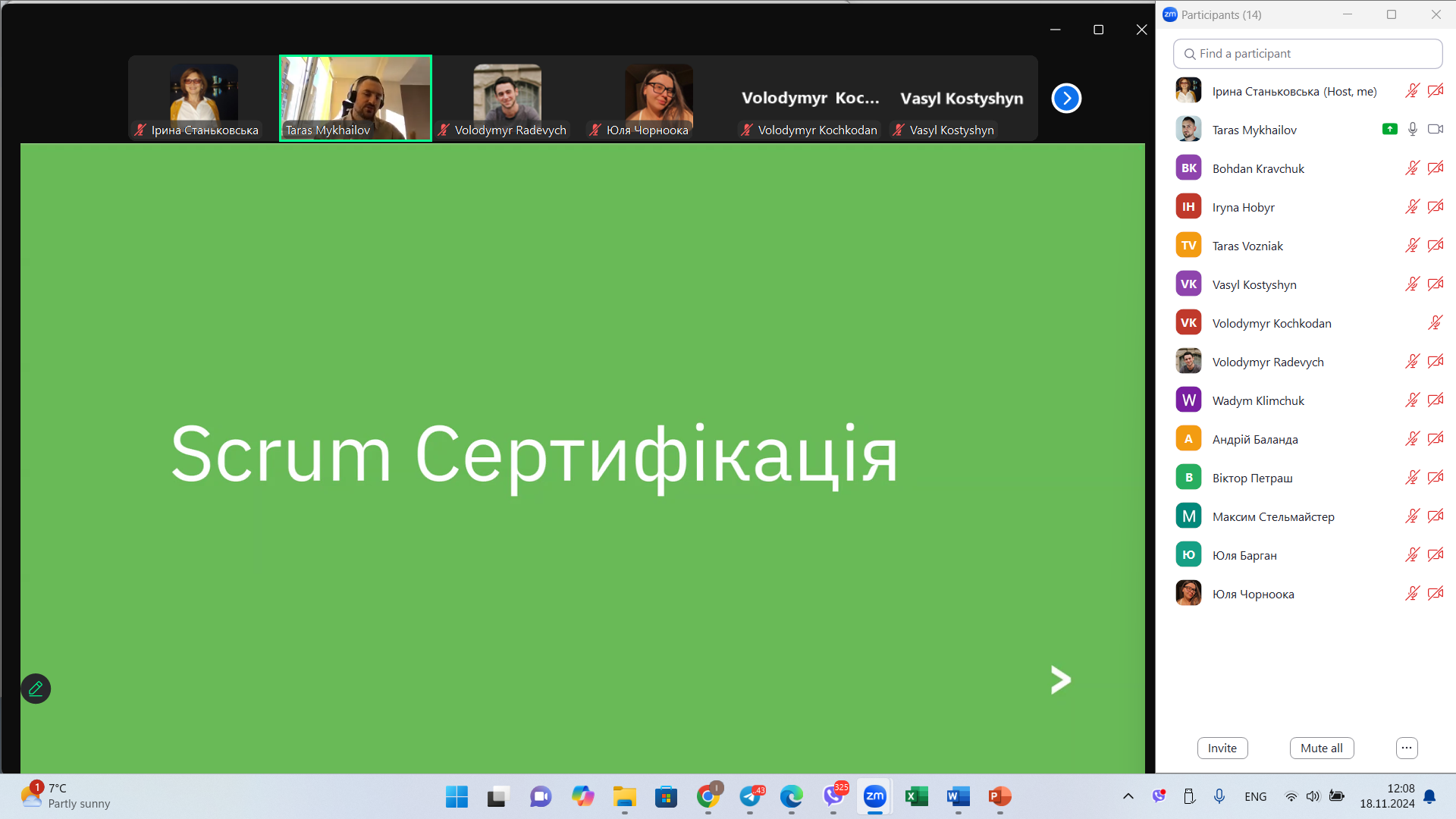Screen dimensions: 1456x819
Task: Open PowerPoint from the taskbar
Action: pyautogui.click(x=999, y=796)
